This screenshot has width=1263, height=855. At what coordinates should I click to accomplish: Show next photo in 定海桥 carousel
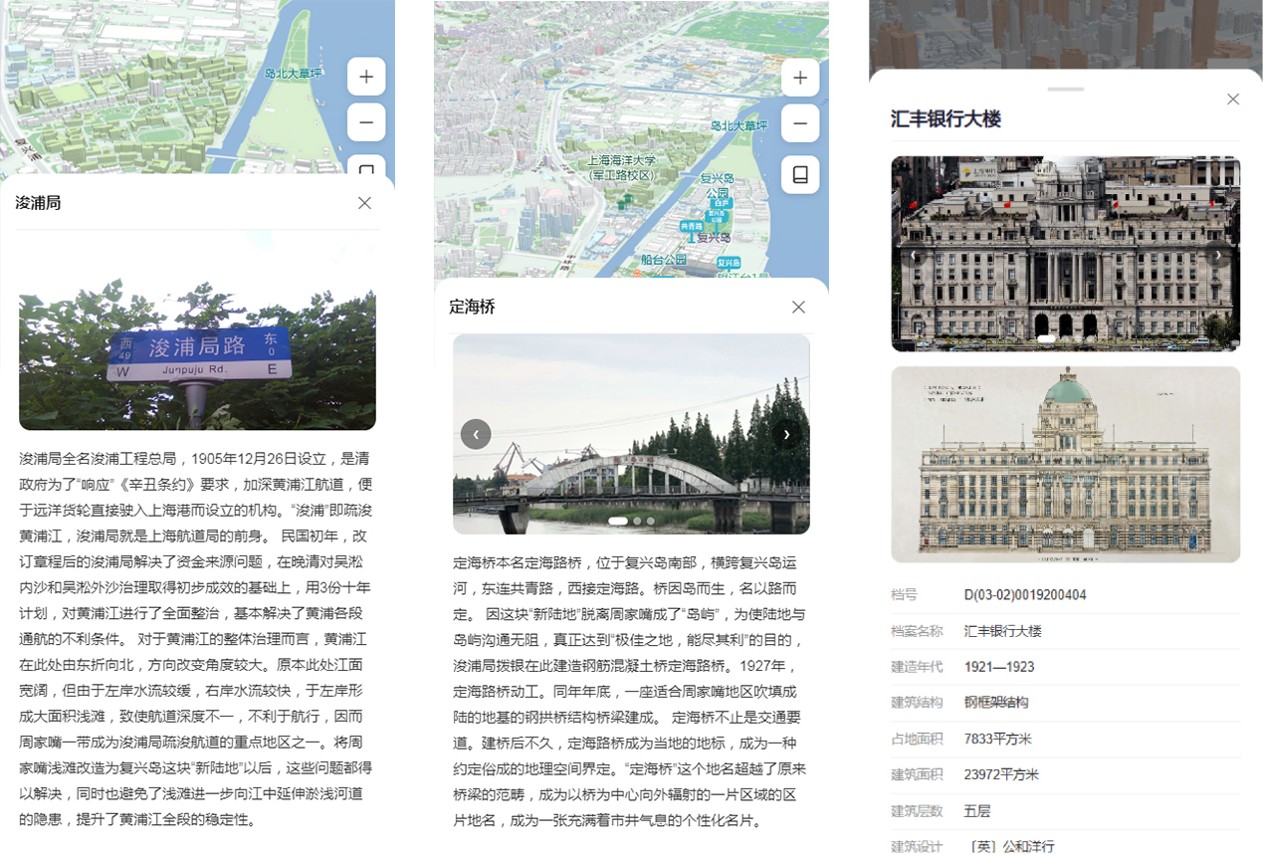787,434
